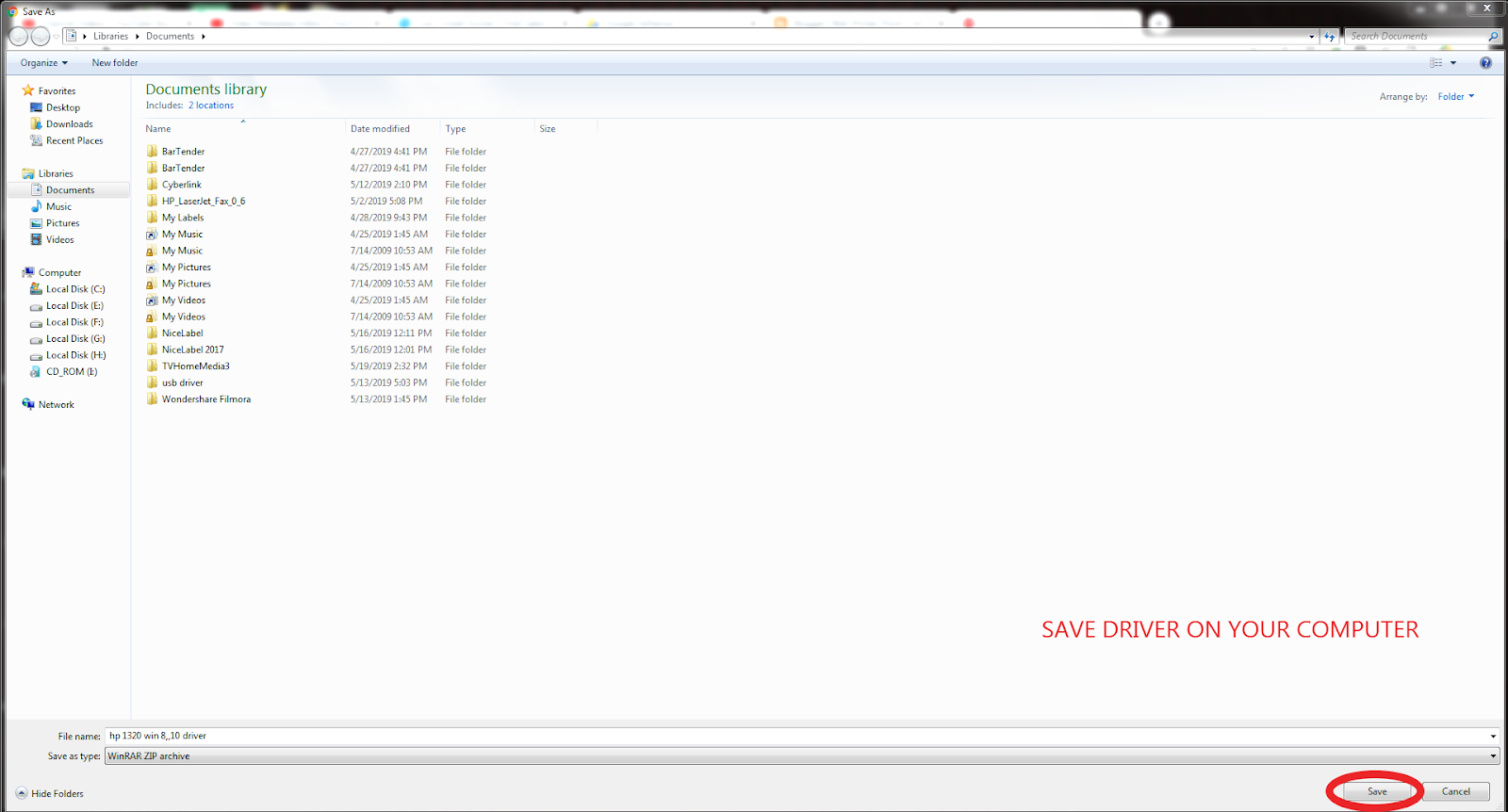1508x812 pixels.
Task: Select the TVHomeMedia3 folder
Action: coord(195,365)
